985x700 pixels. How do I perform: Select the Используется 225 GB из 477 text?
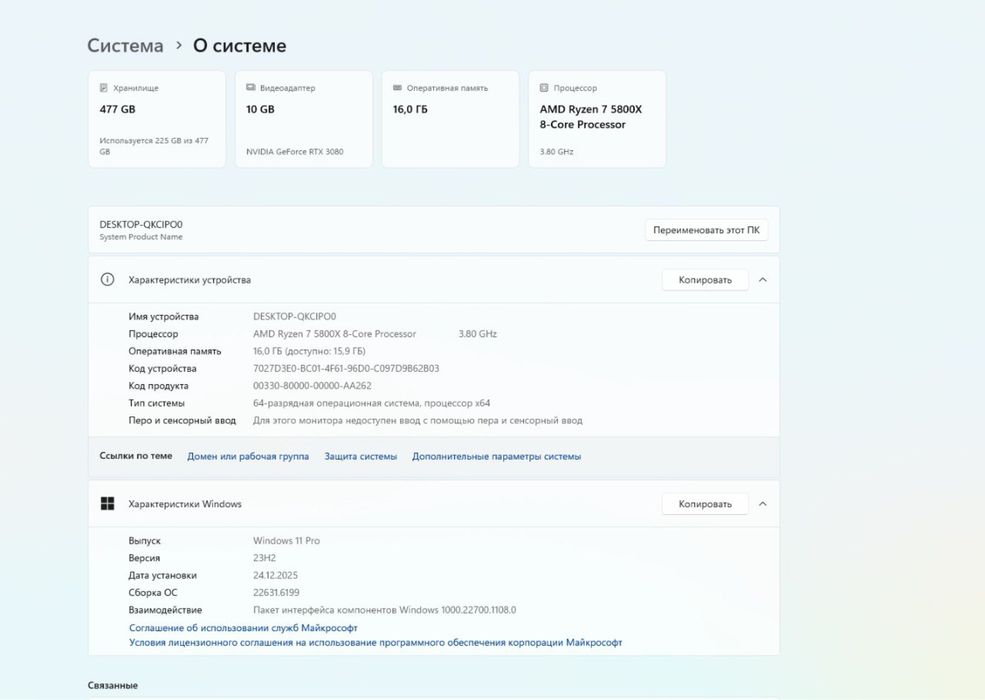pos(154,146)
